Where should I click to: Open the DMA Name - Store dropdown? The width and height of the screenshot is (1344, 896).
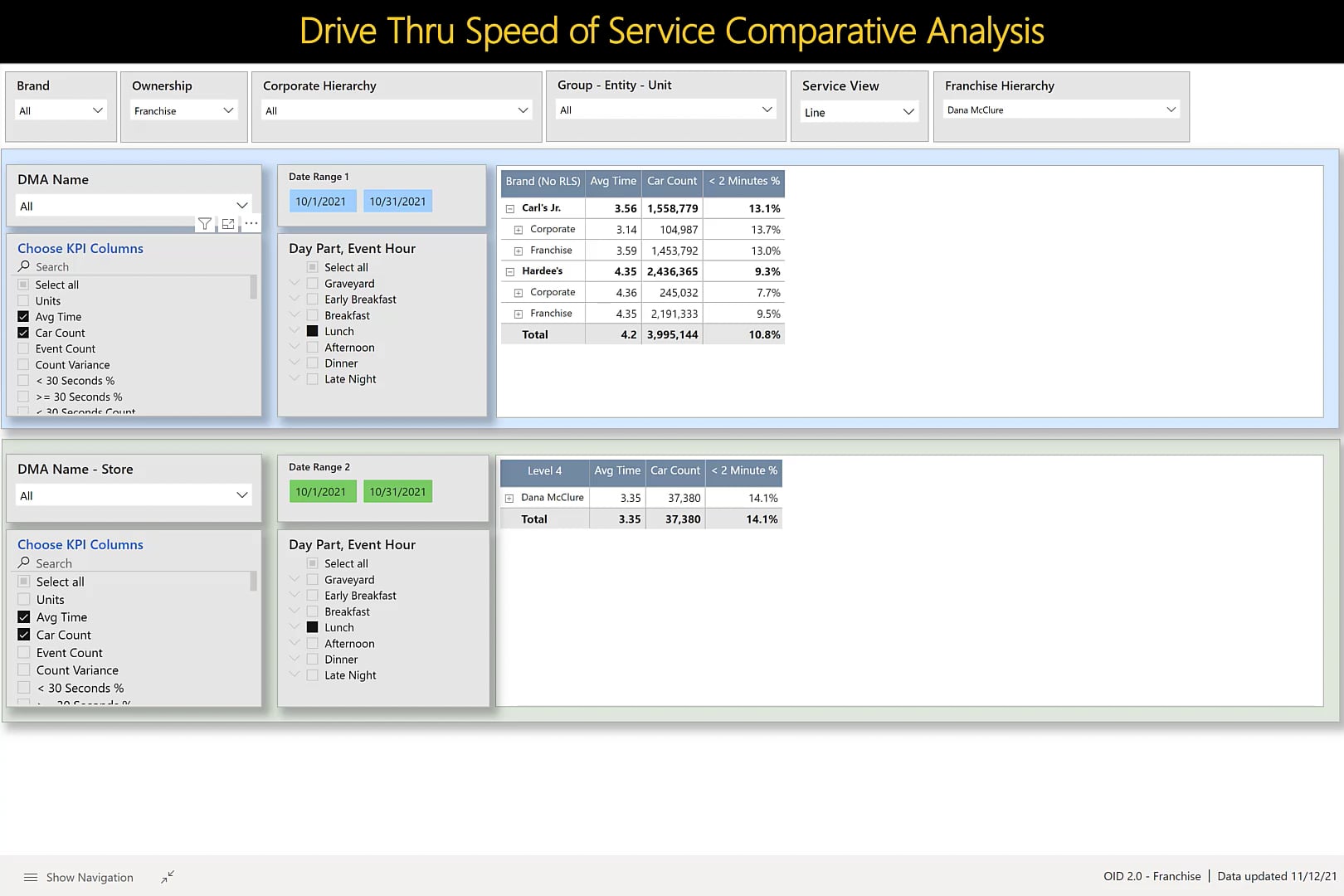[241, 495]
